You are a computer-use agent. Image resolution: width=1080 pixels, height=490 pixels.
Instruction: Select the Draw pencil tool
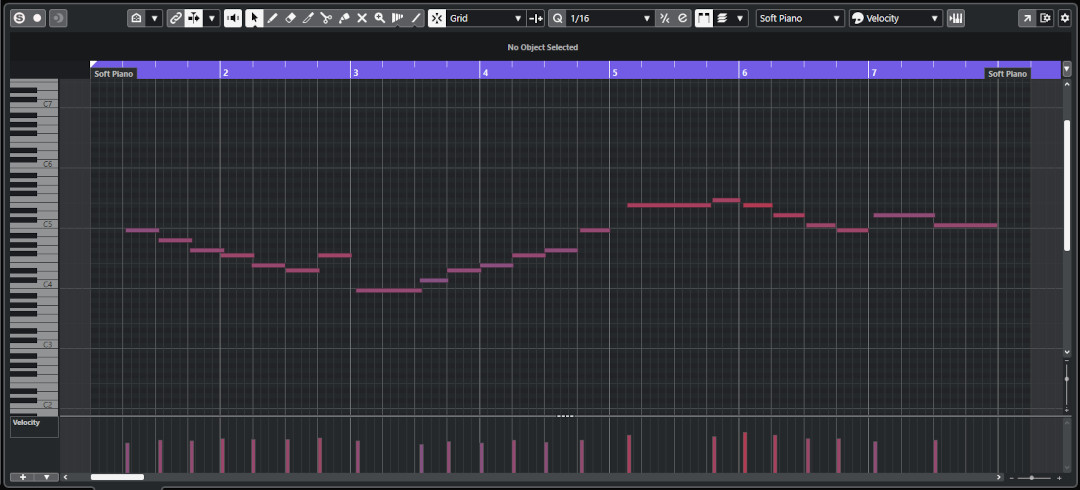click(x=272, y=19)
